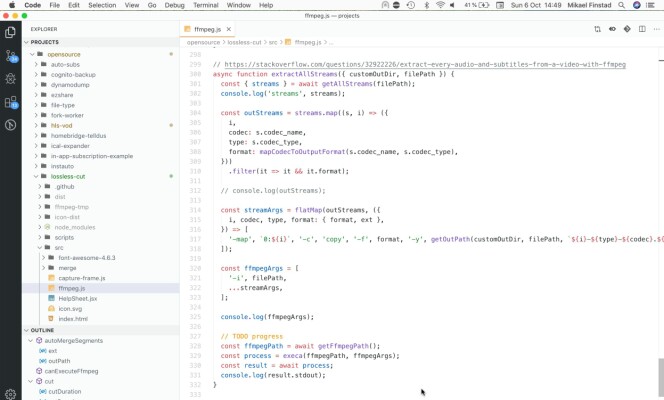
Task: Click the battery 41% indicator
Action: tap(476, 5)
